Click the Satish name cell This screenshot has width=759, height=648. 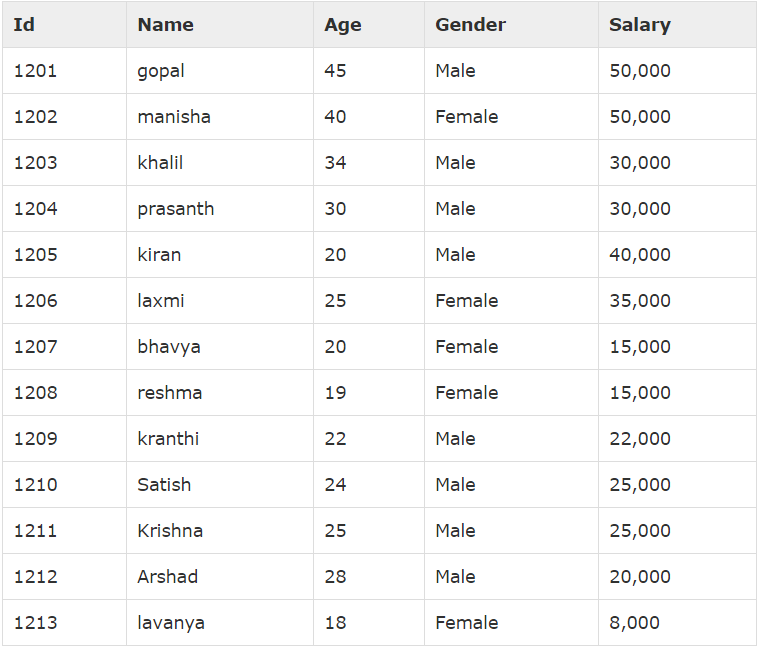tap(164, 485)
